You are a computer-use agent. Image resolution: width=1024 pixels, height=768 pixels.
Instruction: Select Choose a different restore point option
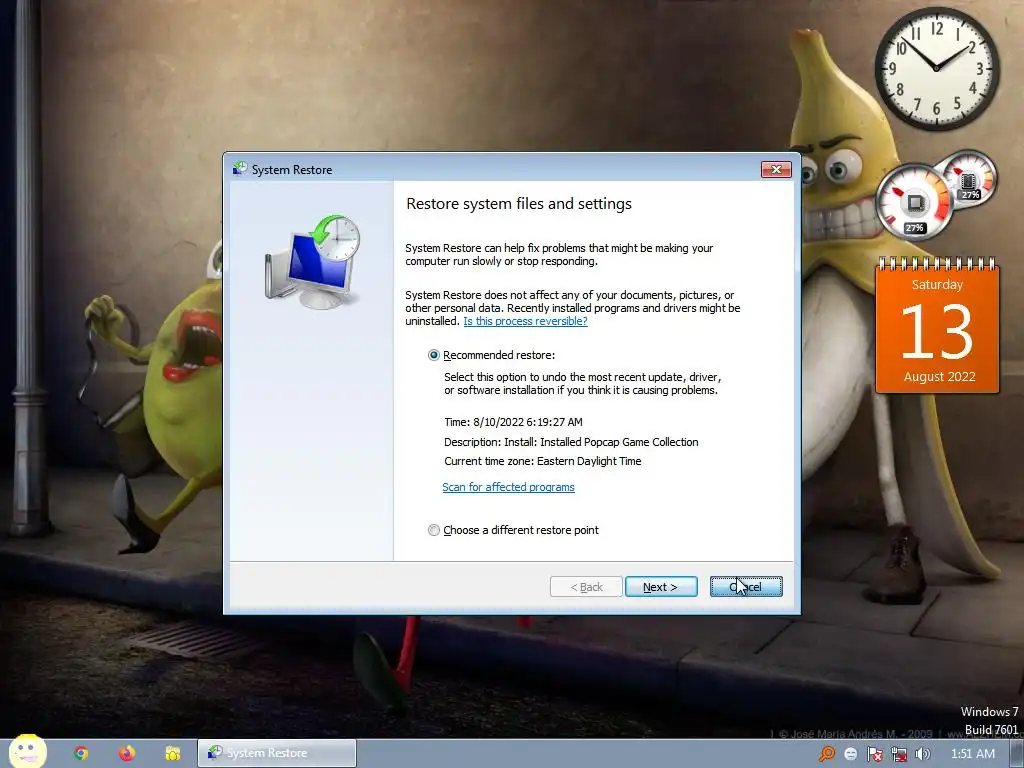tap(434, 530)
